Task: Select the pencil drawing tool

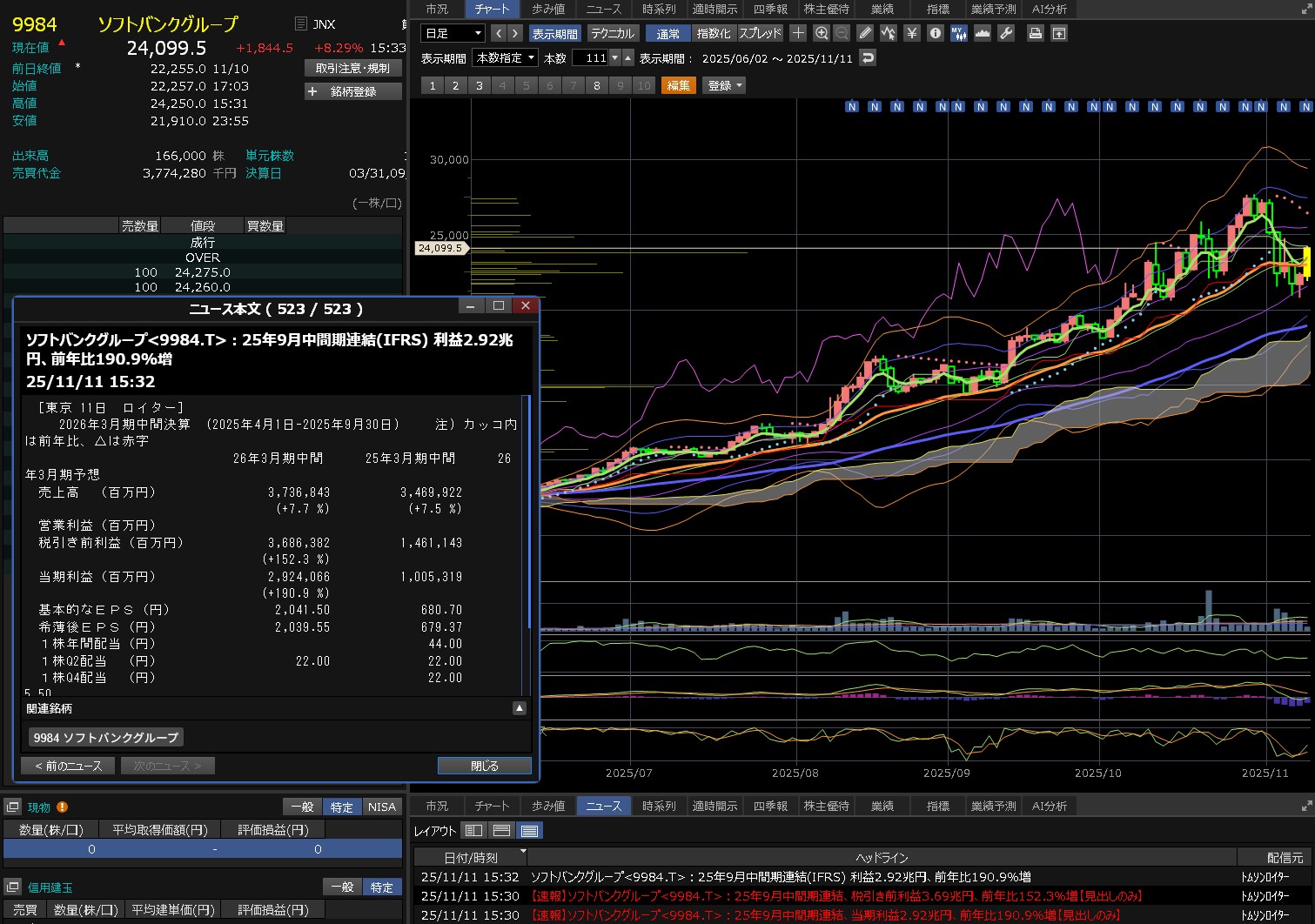Action: 864,33
